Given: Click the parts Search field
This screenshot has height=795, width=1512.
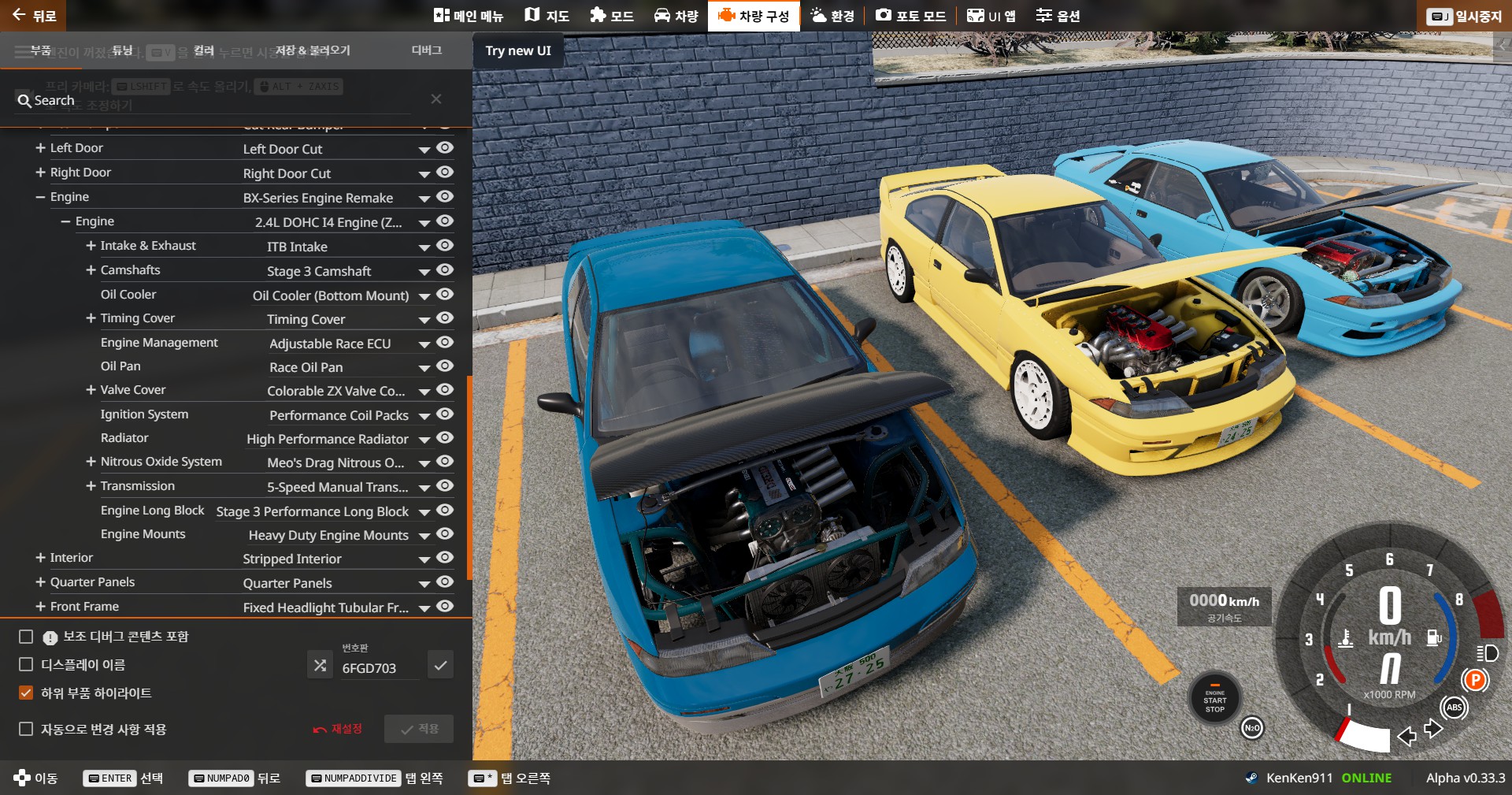Looking at the screenshot, I should tap(213, 101).
